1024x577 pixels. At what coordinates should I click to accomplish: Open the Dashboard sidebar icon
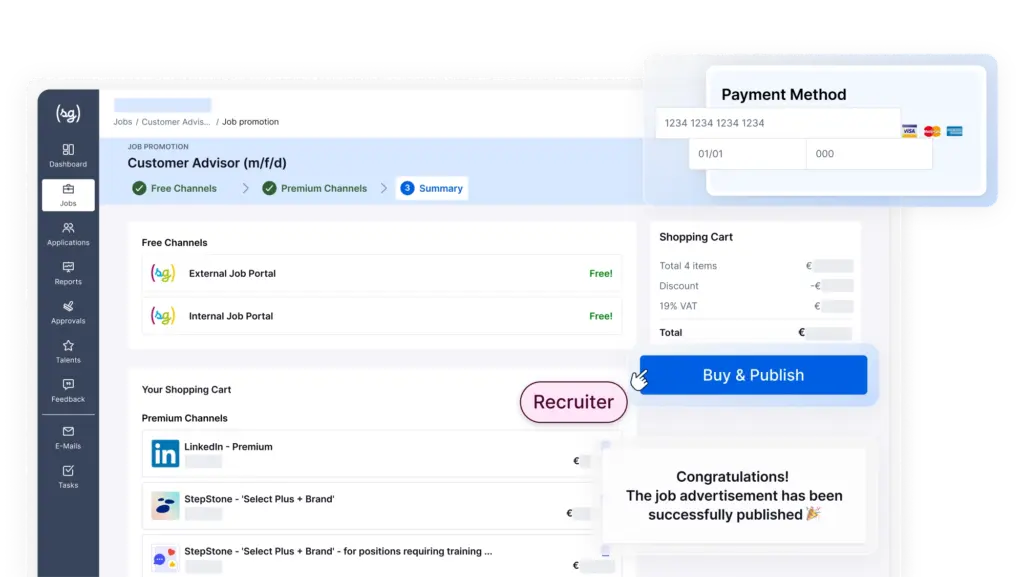point(68,150)
